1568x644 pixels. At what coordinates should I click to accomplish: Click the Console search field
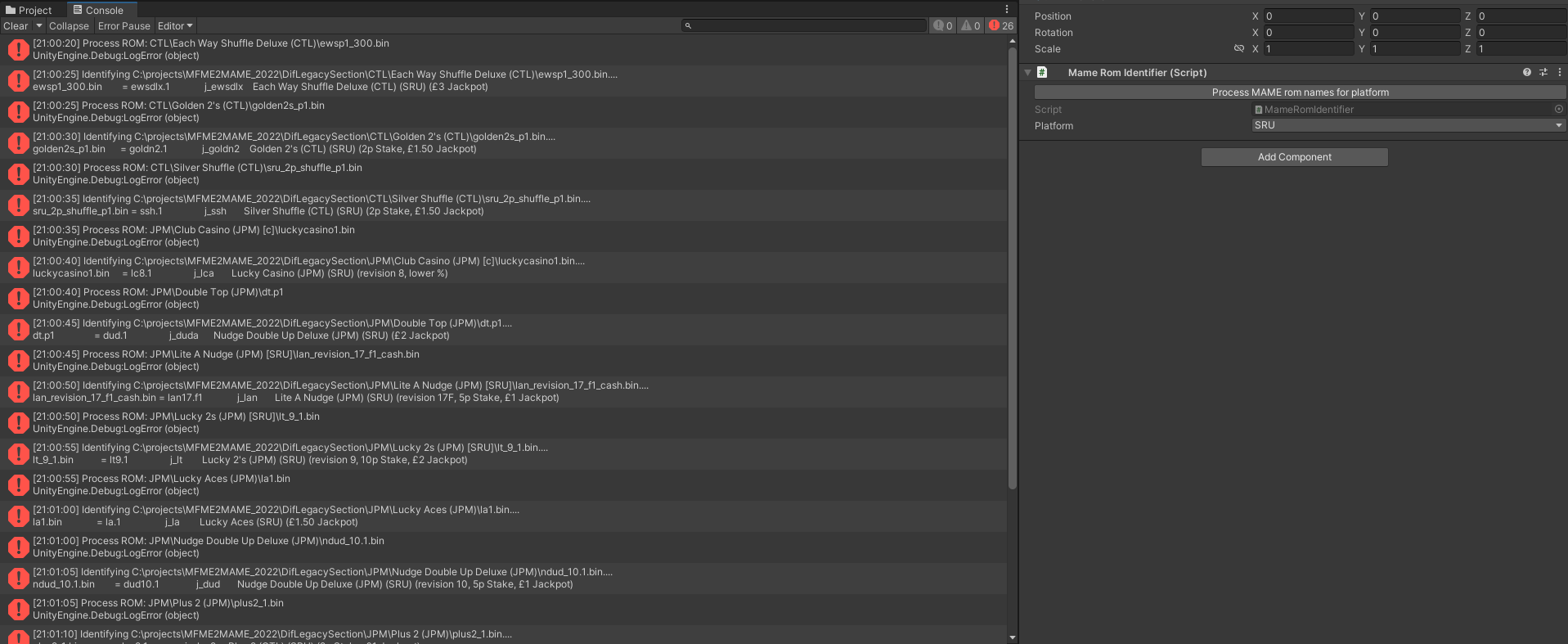pyautogui.click(x=806, y=26)
